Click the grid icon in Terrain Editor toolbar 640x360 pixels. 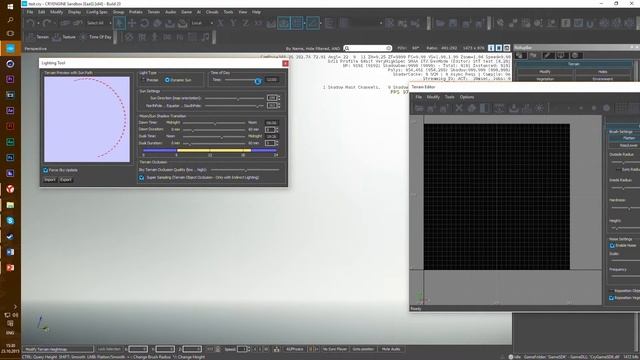[620, 108]
